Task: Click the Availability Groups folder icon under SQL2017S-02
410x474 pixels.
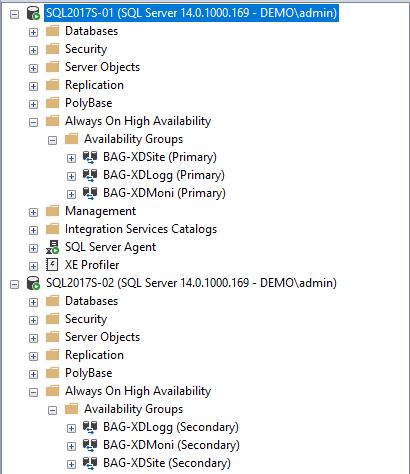Action: tap(71, 409)
